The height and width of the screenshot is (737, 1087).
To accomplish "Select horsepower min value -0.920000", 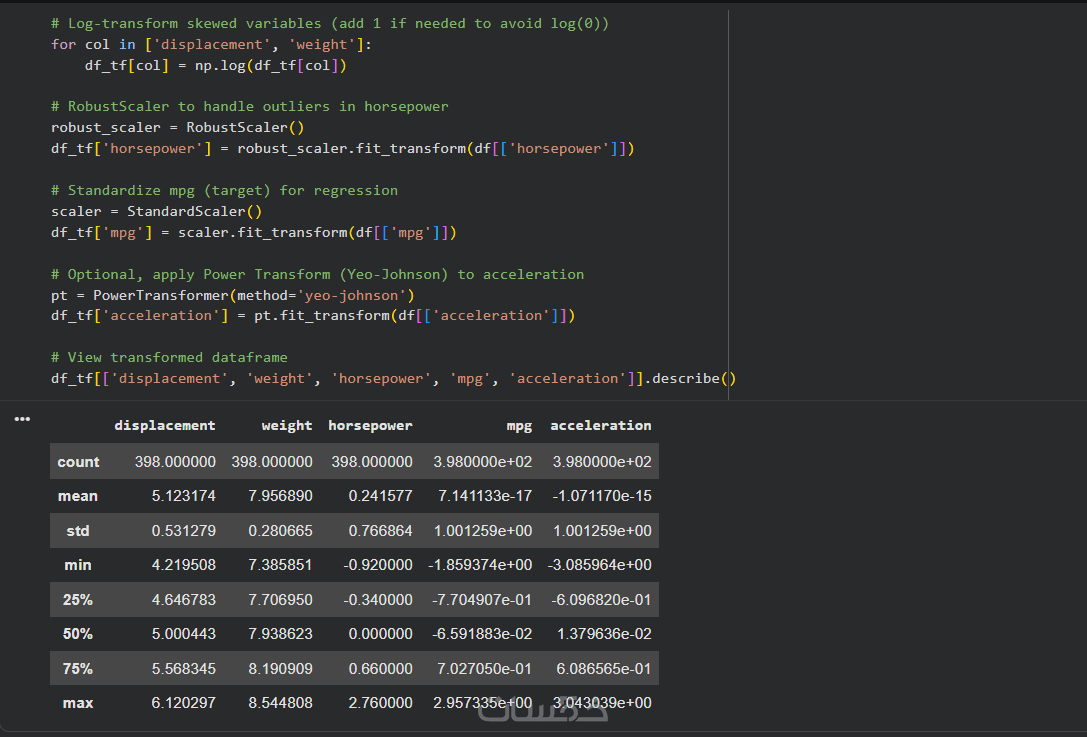I will coord(378,564).
